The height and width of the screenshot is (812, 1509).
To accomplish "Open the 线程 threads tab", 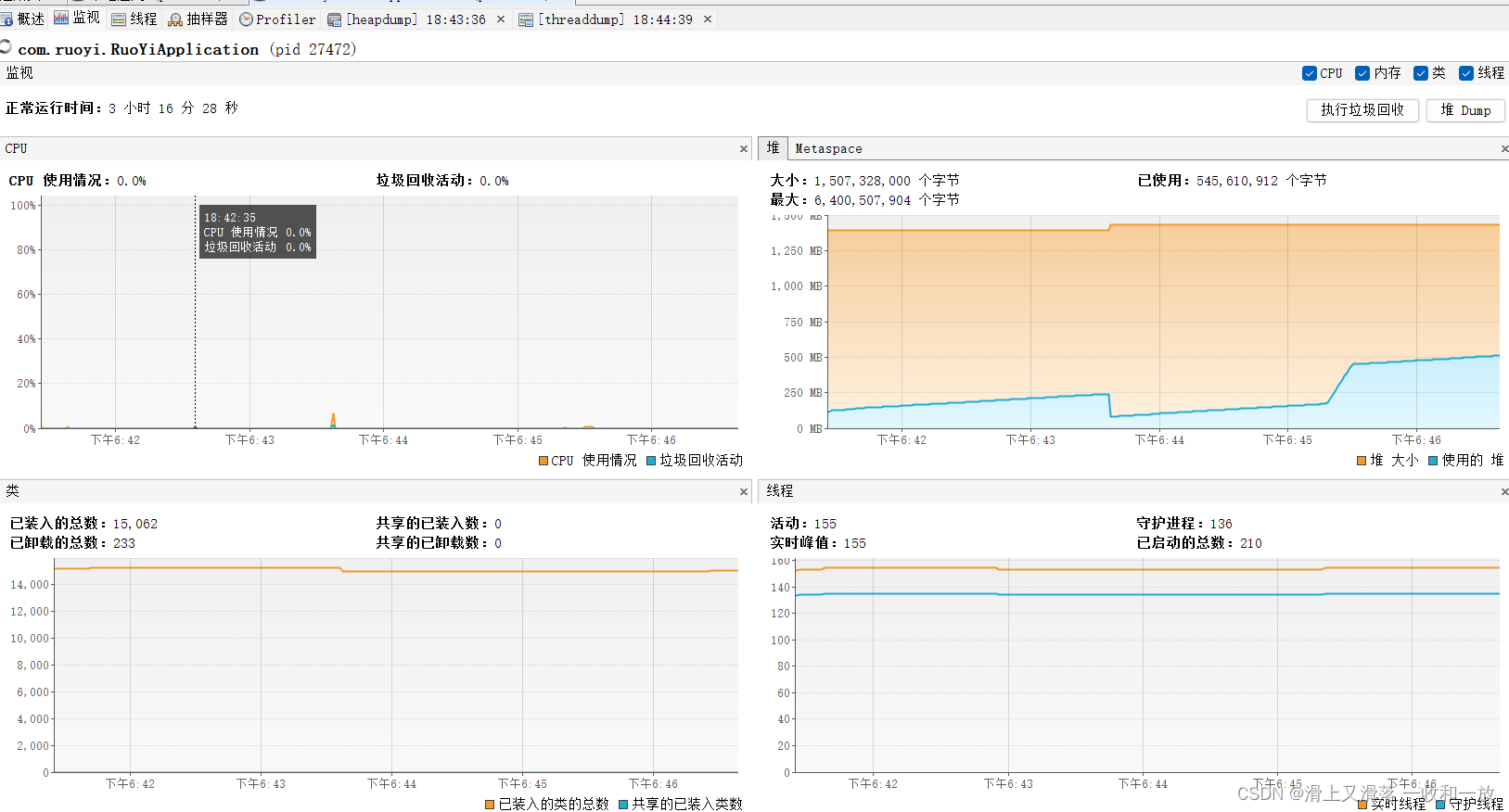I will [134, 19].
